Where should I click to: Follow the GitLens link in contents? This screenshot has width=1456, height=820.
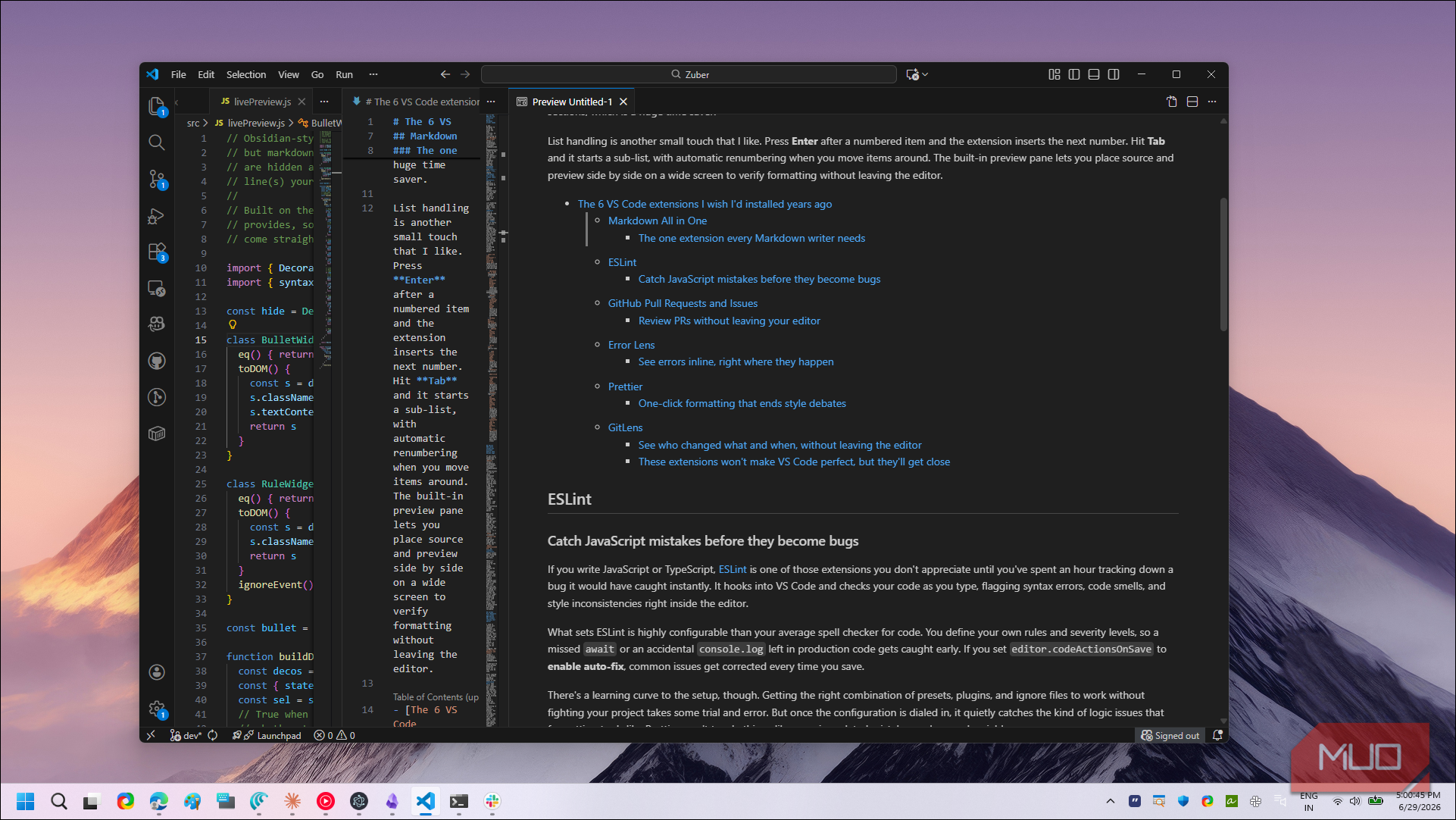[625, 427]
